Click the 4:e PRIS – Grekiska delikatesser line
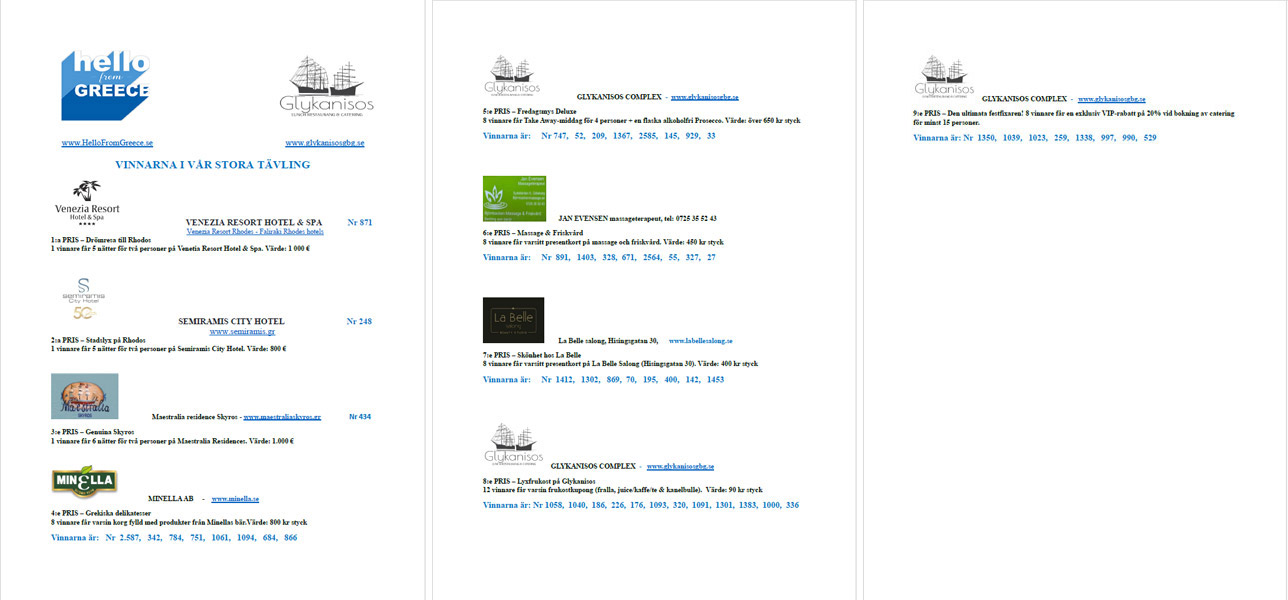The width and height of the screenshot is (1288, 600). coord(101,513)
